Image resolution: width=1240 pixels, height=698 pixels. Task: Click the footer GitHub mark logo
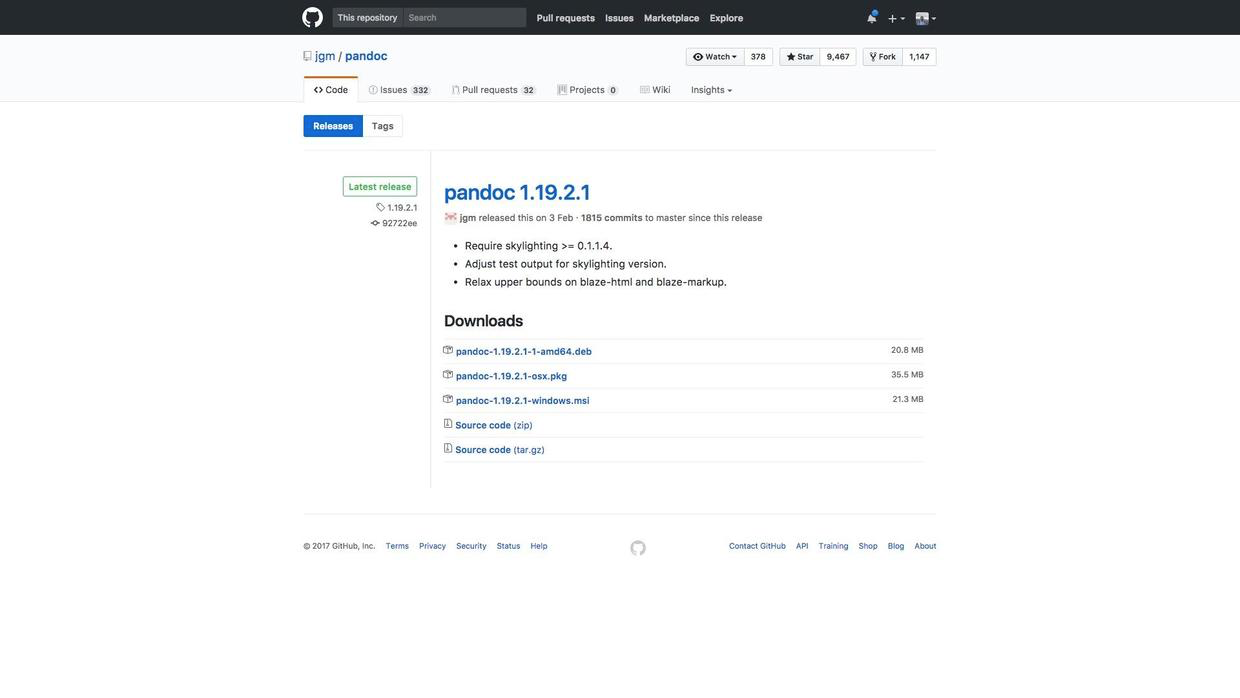(x=638, y=548)
